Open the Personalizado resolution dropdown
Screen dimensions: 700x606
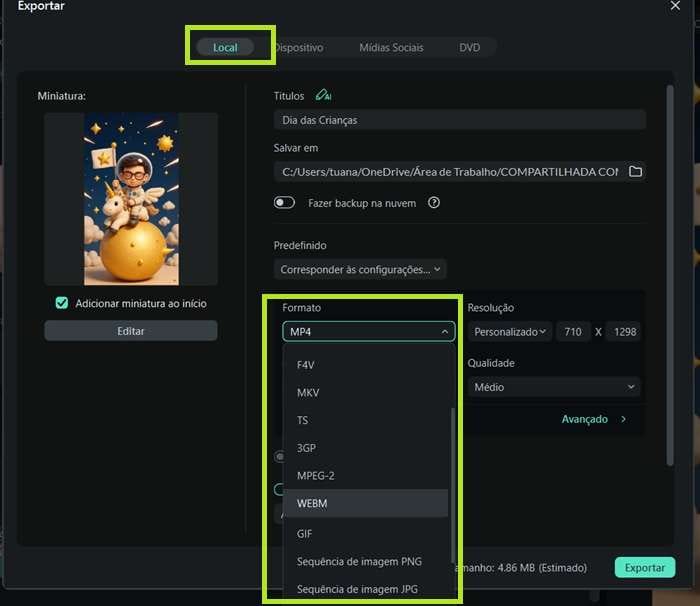coord(511,332)
